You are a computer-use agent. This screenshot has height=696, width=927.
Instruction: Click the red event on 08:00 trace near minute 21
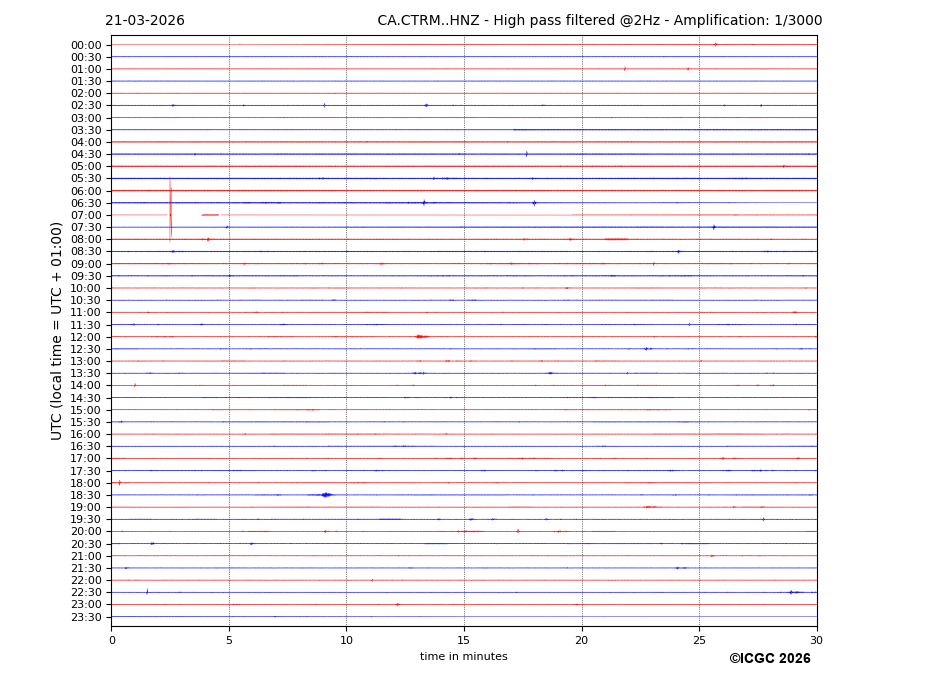tap(616, 239)
